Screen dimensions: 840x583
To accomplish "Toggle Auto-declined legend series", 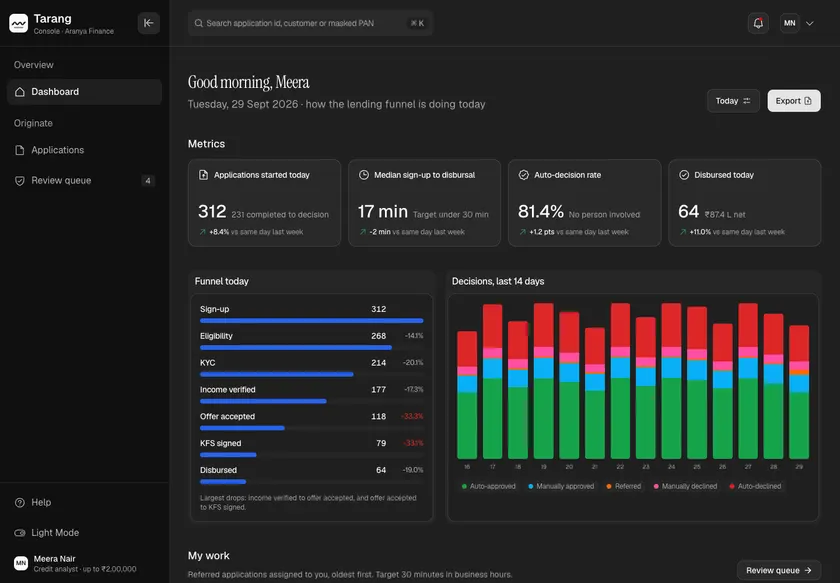I will tap(755, 486).
